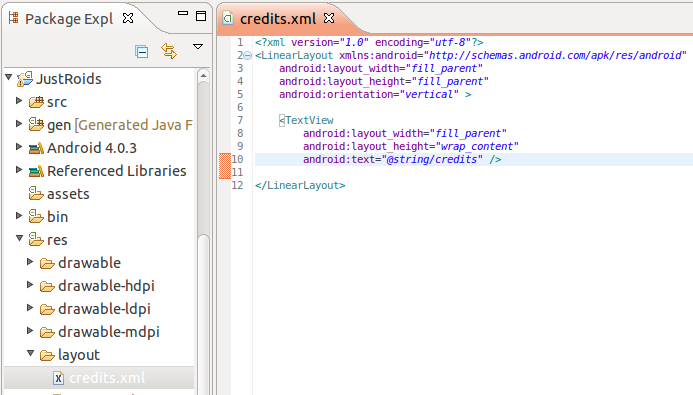The image size is (693, 395).
Task: Expand the src folder
Action: pyautogui.click(x=19, y=100)
